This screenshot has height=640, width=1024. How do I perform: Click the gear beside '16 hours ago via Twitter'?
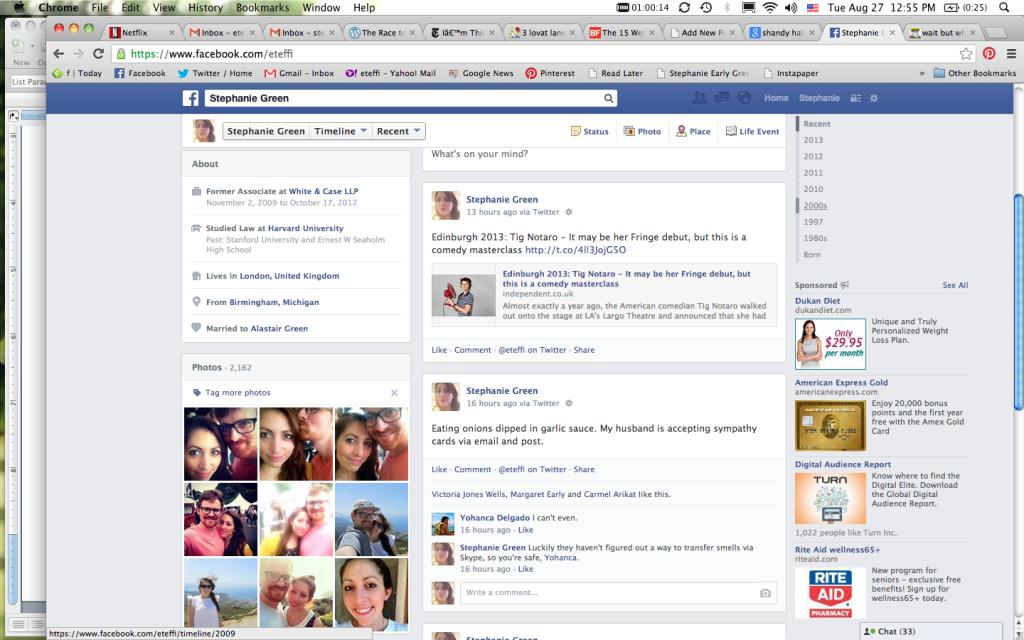pos(569,404)
